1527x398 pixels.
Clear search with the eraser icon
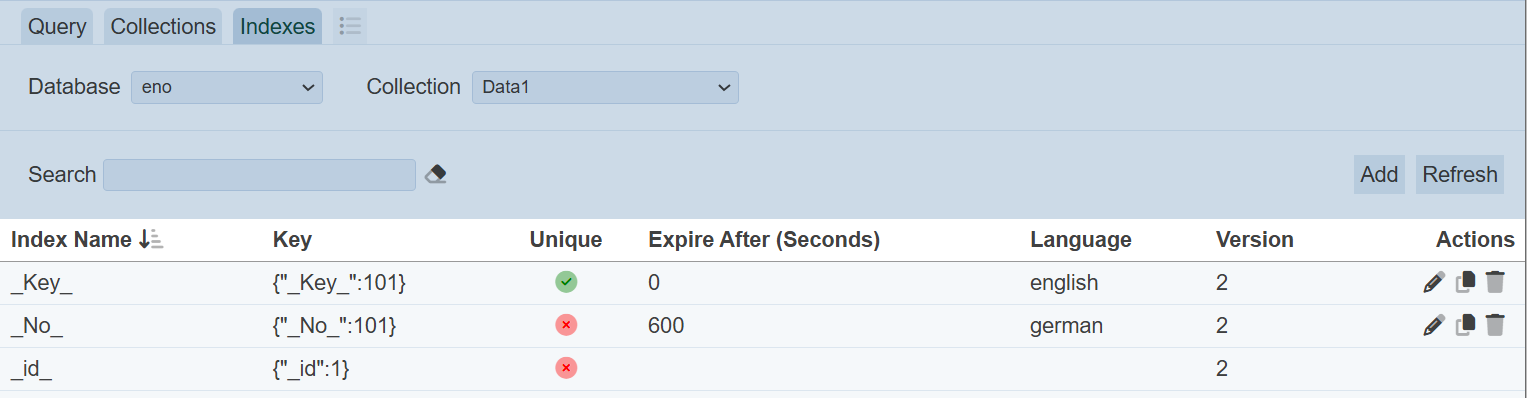coord(435,174)
